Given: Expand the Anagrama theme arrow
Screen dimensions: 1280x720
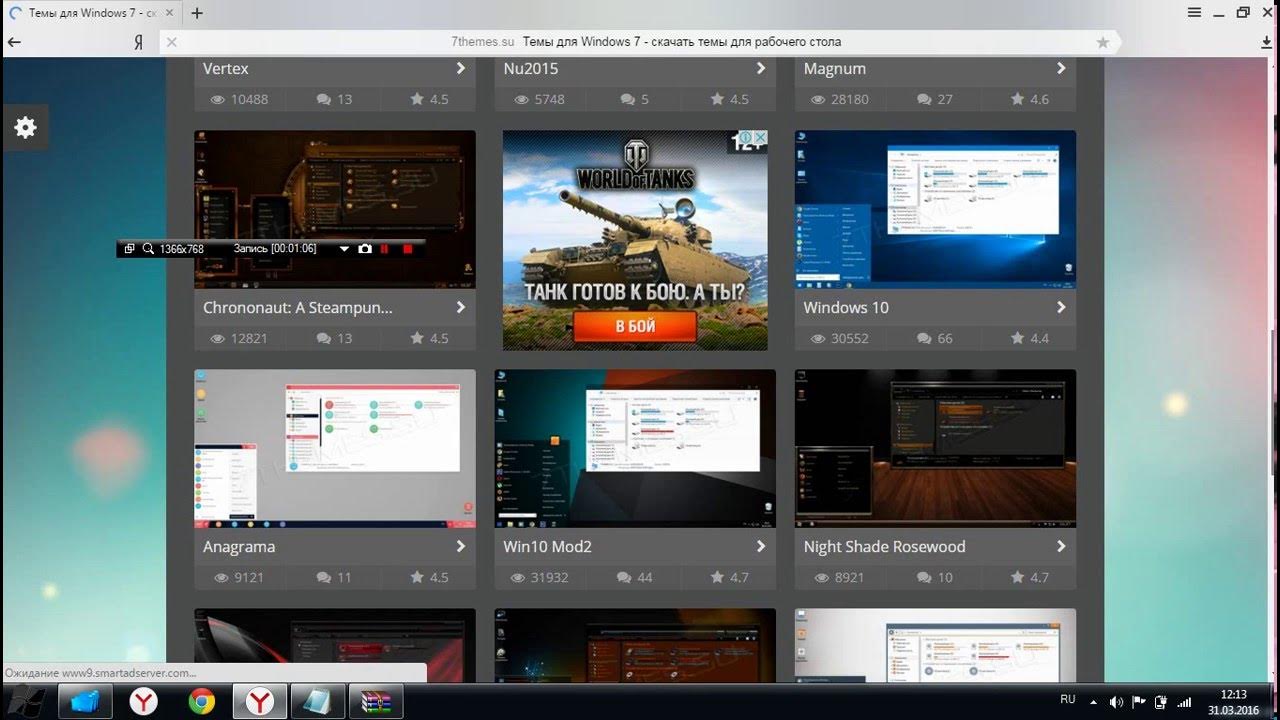Looking at the screenshot, I should tap(461, 546).
